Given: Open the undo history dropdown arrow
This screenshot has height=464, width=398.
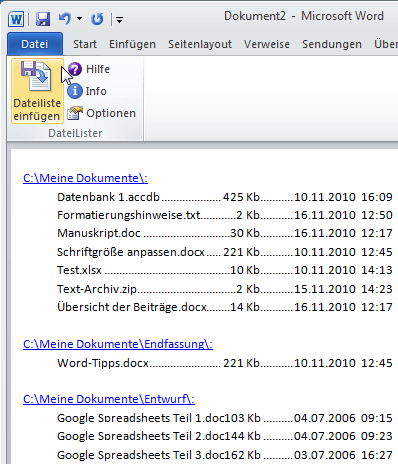Looking at the screenshot, I should coord(79,19).
